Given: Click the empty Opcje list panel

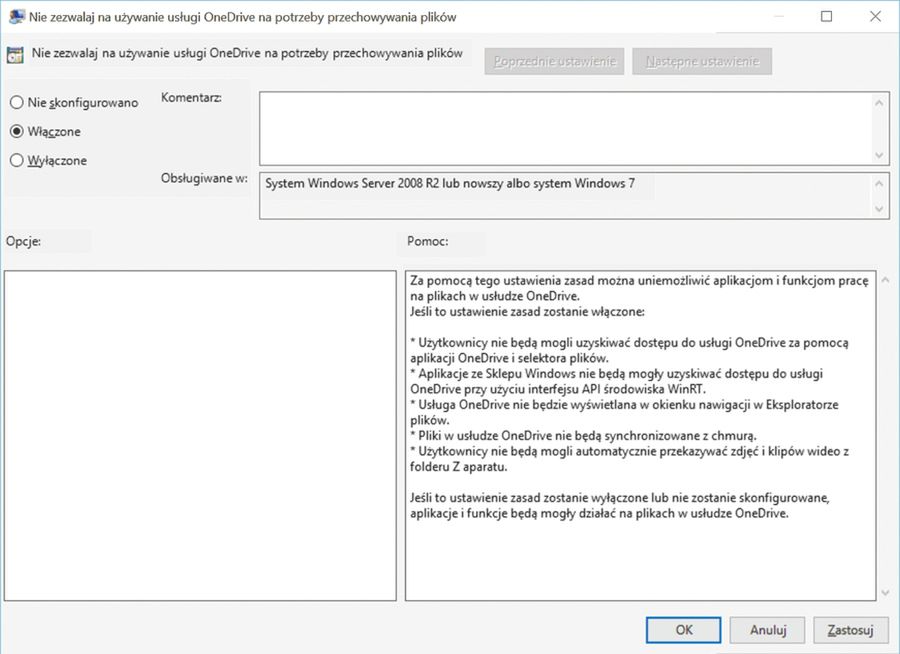Looking at the screenshot, I should coord(200,436).
